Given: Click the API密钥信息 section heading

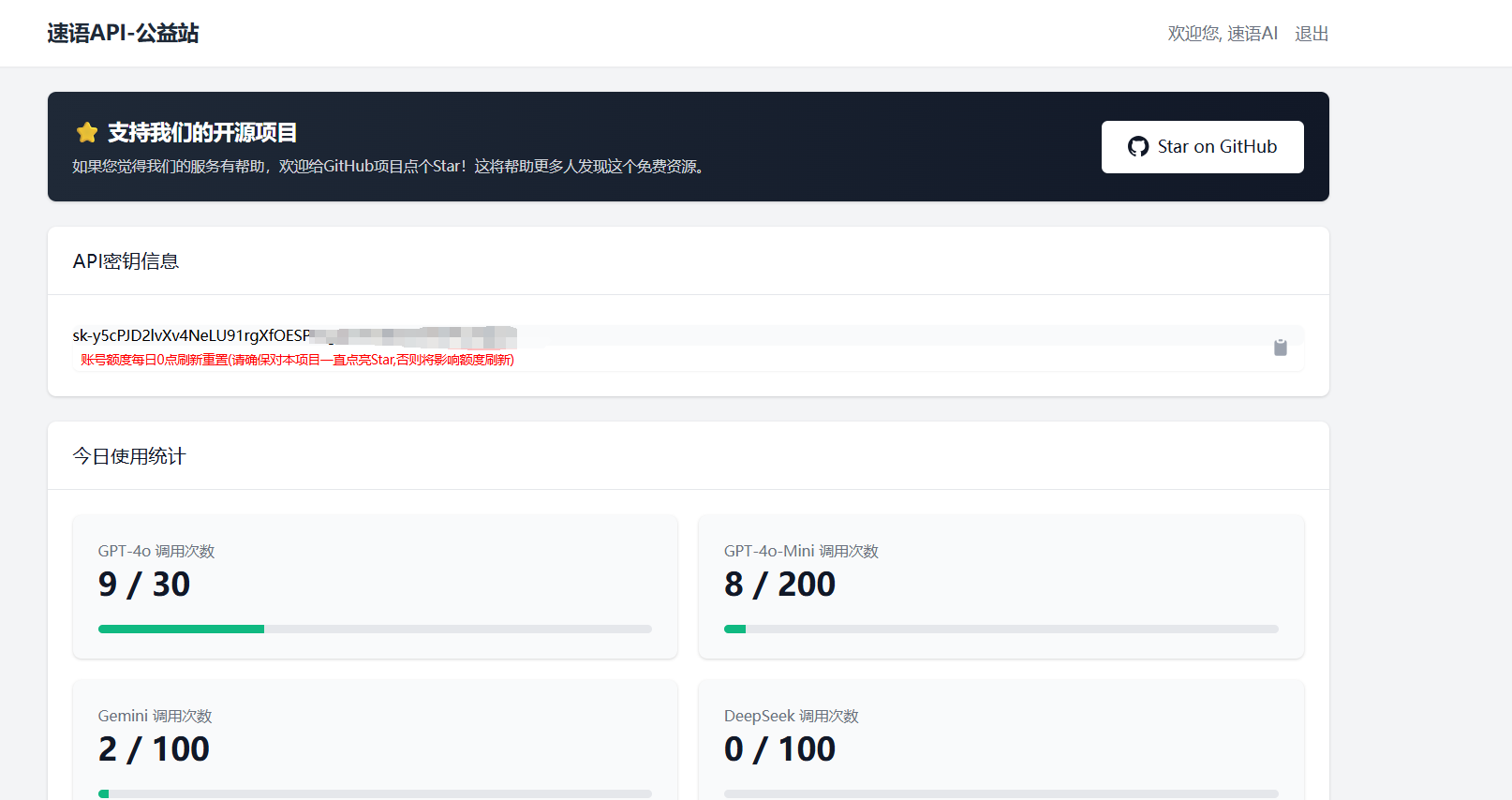Looking at the screenshot, I should [126, 261].
